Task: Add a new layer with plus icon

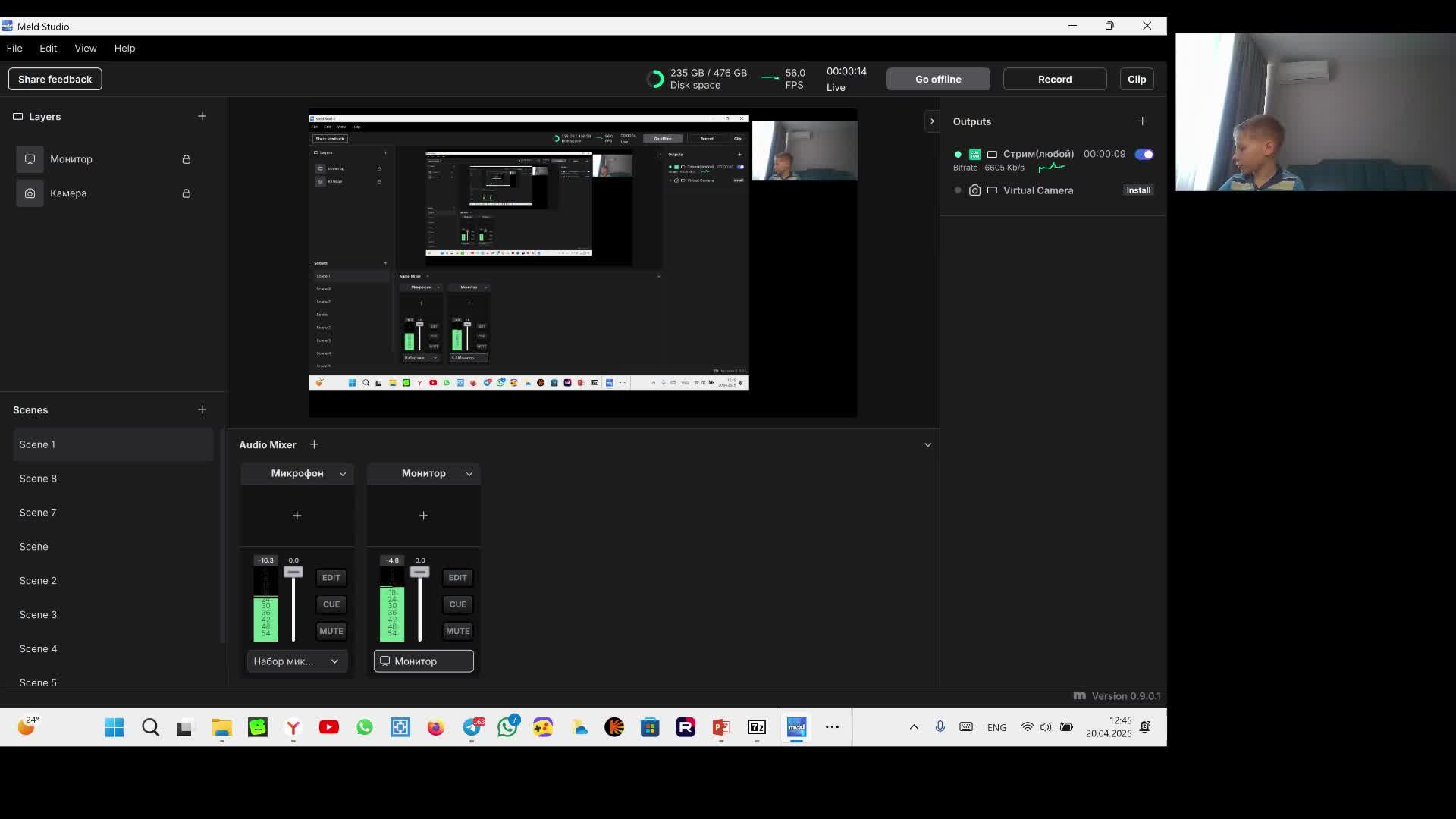Action: [x=202, y=116]
